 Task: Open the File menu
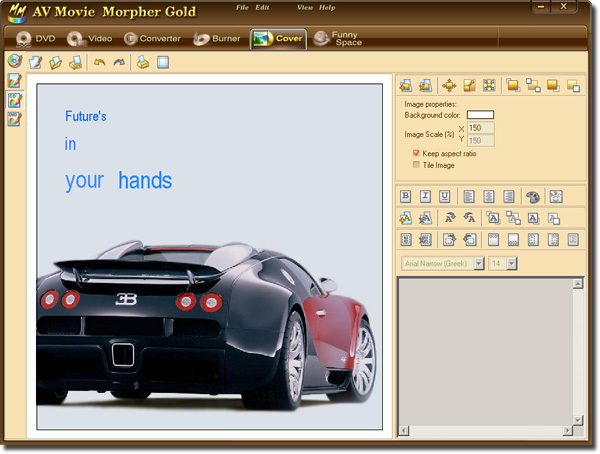(x=242, y=8)
